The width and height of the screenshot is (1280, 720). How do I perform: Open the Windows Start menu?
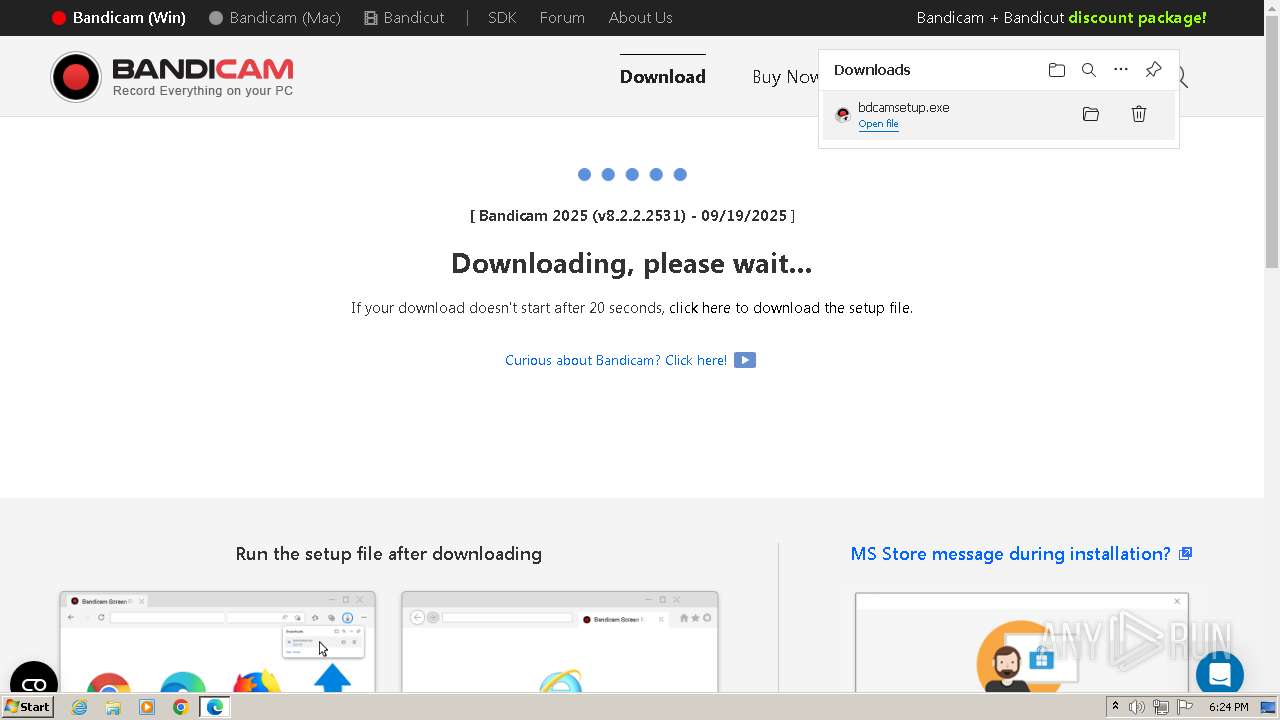[x=28, y=707]
